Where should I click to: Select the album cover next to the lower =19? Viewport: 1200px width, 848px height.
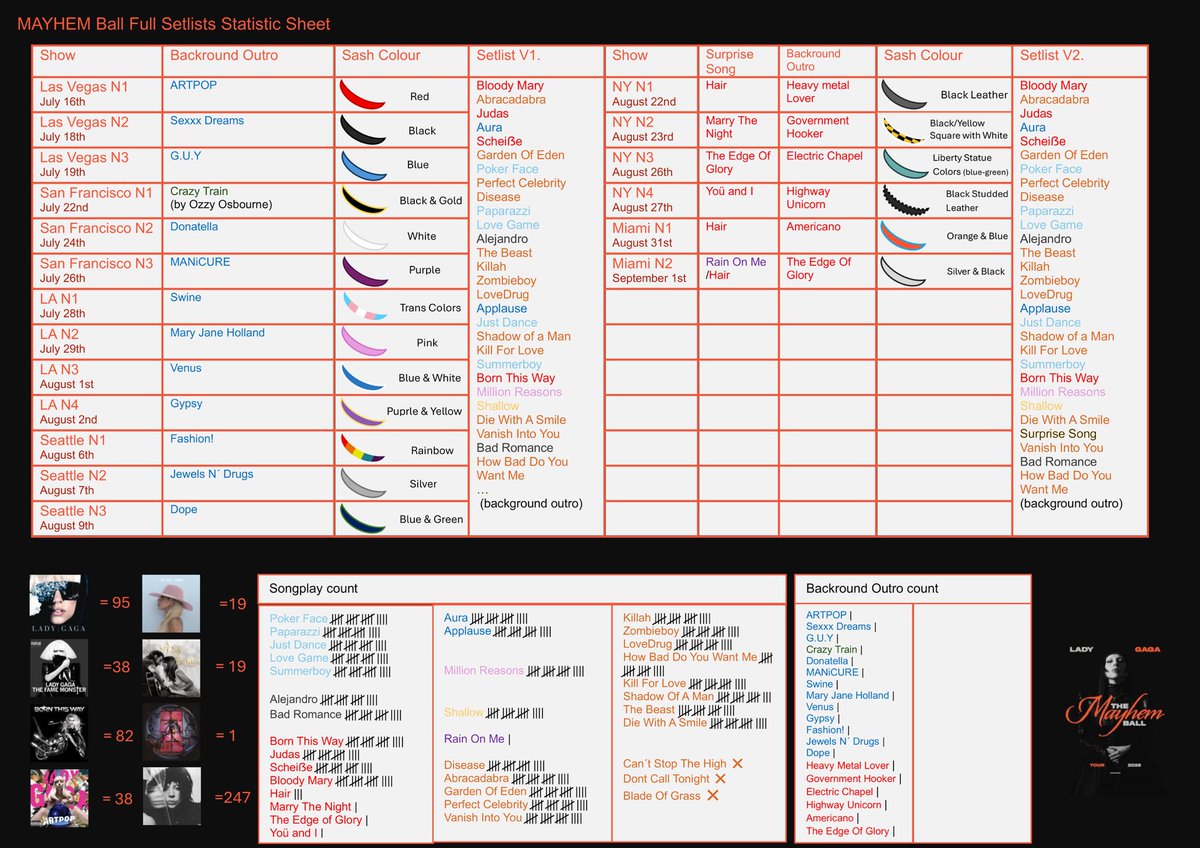[171, 667]
